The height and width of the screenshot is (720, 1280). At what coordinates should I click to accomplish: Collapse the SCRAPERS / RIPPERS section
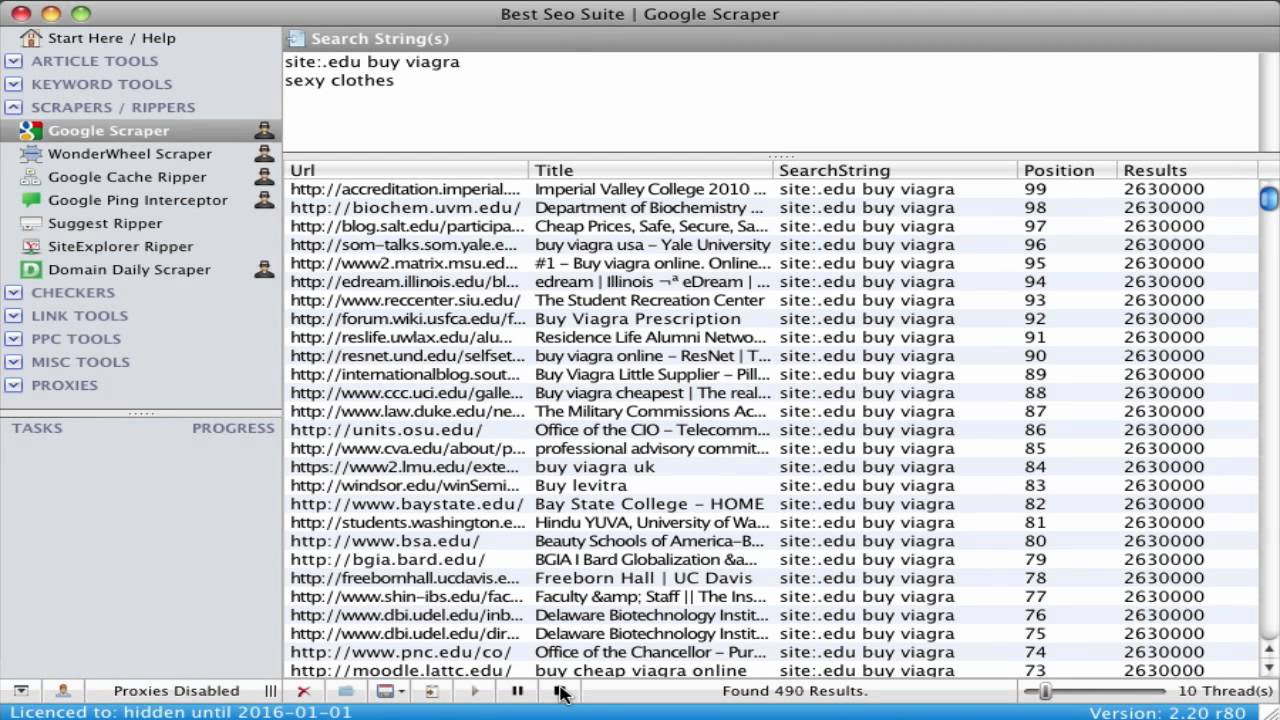(x=13, y=107)
